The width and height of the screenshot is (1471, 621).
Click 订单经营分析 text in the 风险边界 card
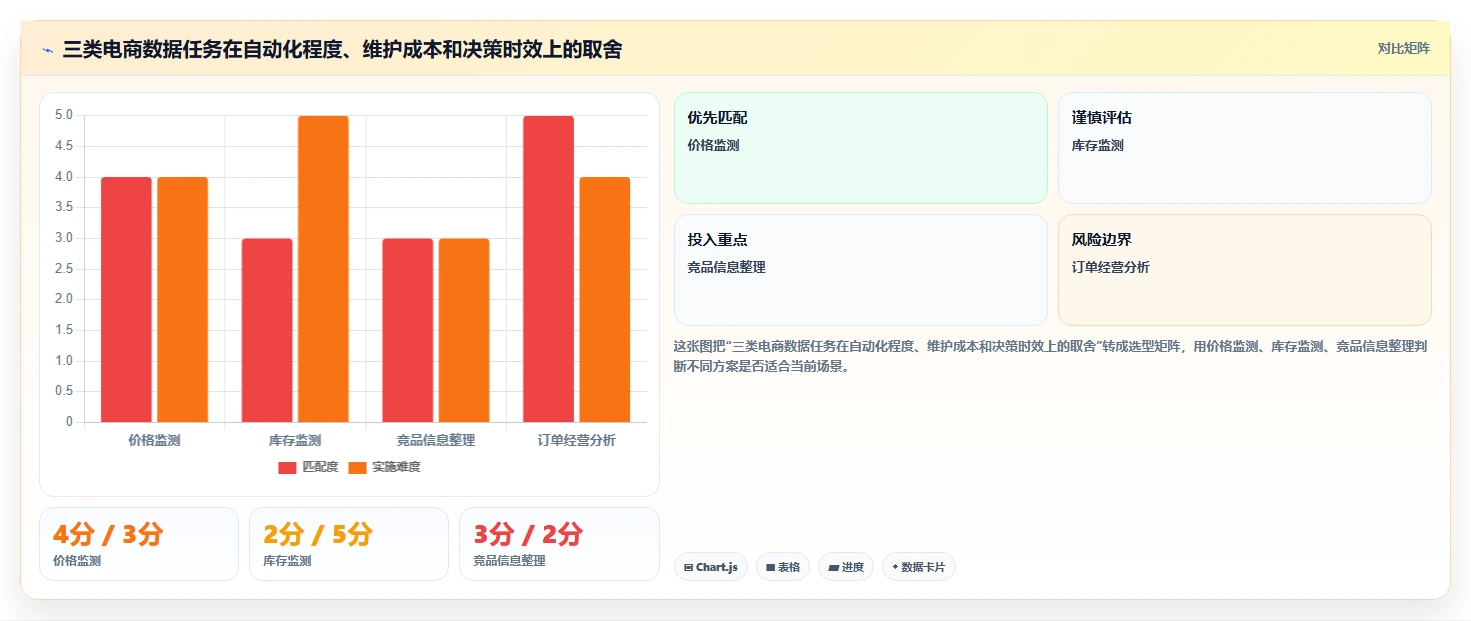1111,267
